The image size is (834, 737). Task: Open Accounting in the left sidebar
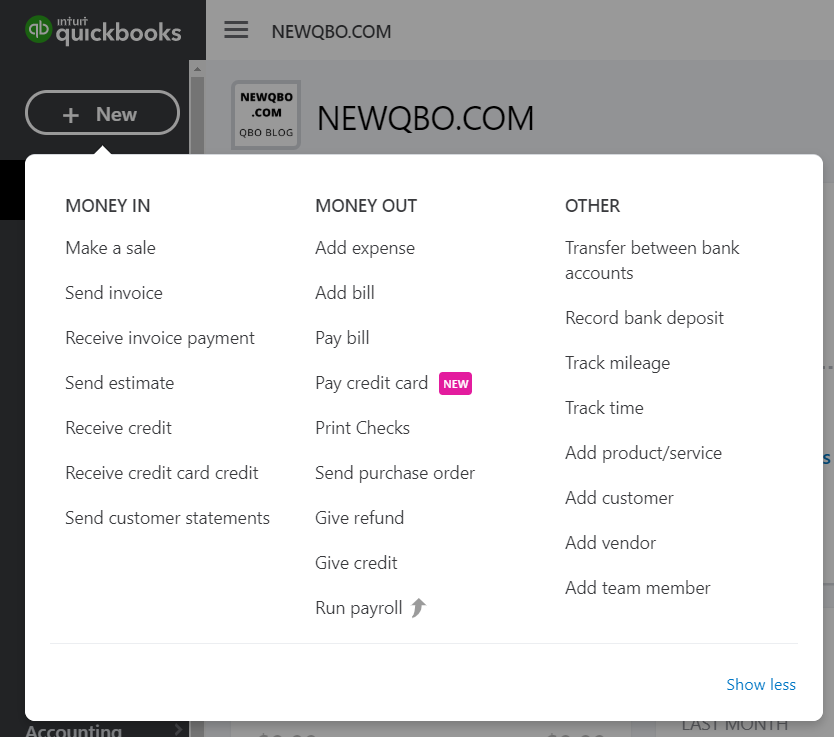pyautogui.click(x=74, y=730)
